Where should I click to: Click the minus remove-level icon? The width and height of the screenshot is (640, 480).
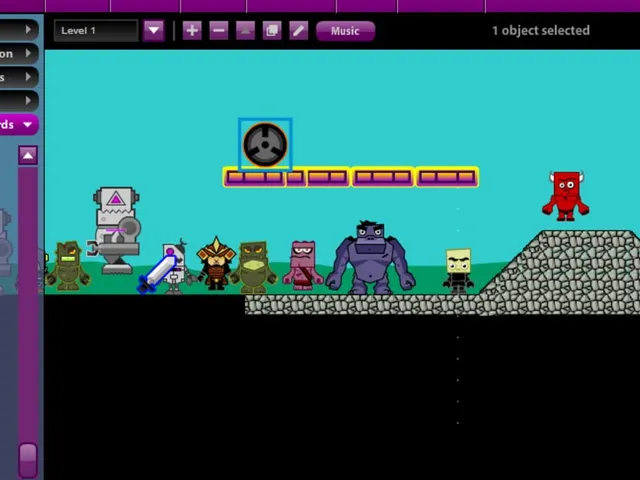tap(219, 31)
